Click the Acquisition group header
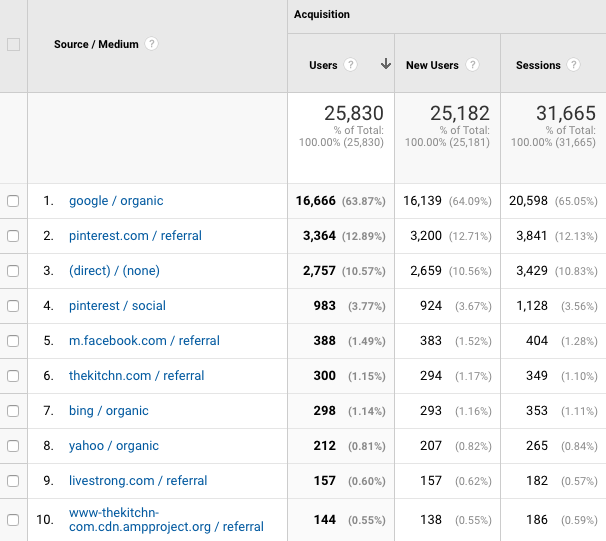 coord(322,14)
